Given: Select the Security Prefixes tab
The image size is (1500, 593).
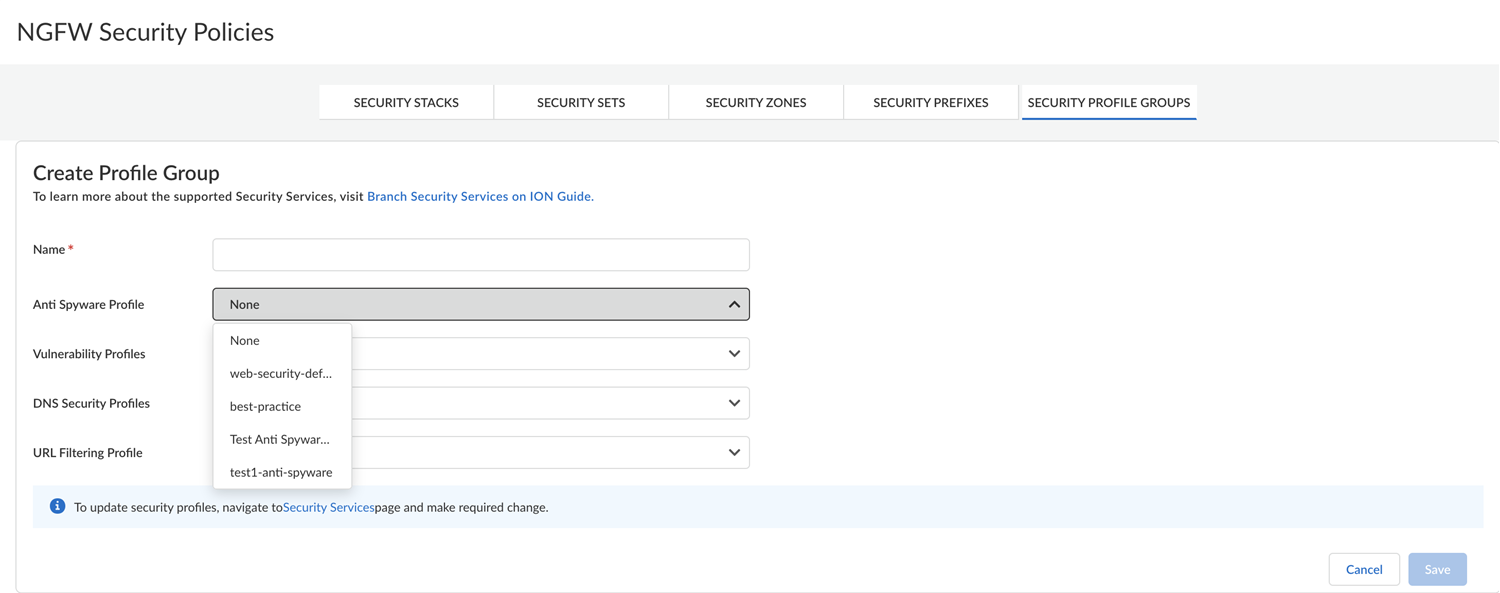Looking at the screenshot, I should [930, 102].
